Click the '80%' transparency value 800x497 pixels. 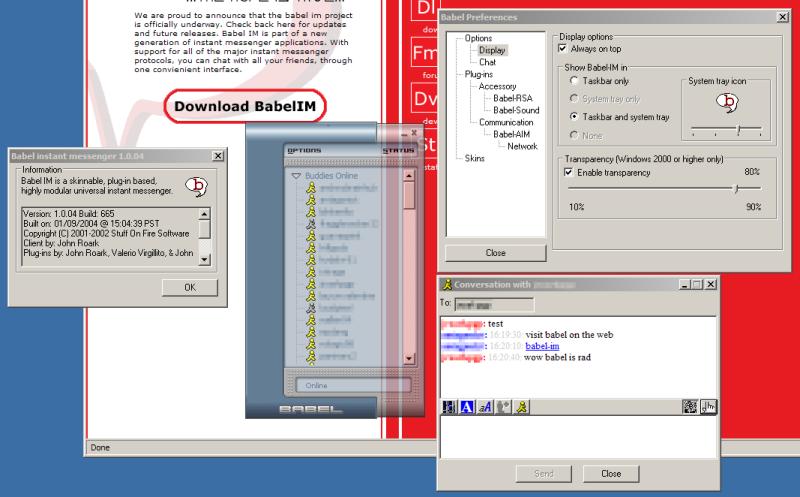(x=752, y=172)
